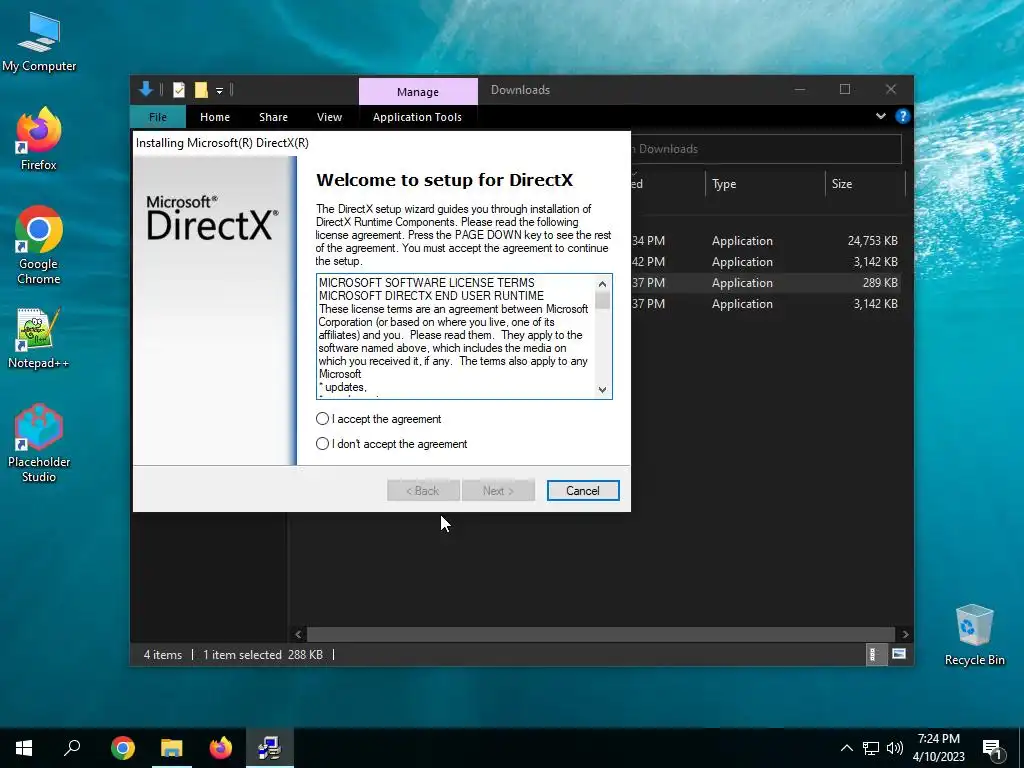Image resolution: width=1024 pixels, height=768 pixels.
Task: Click the Manage contextual tab
Action: [418, 91]
